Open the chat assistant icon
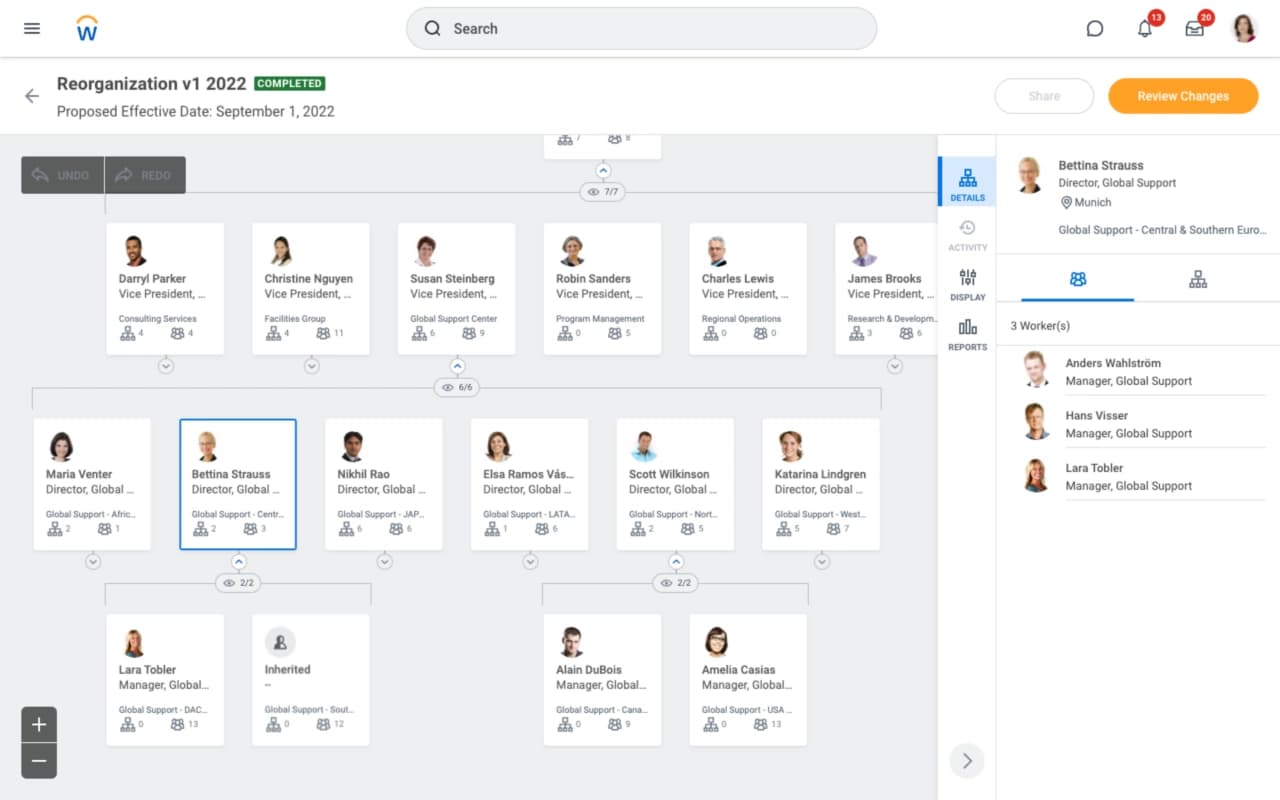The width and height of the screenshot is (1280, 800). [x=1095, y=29]
